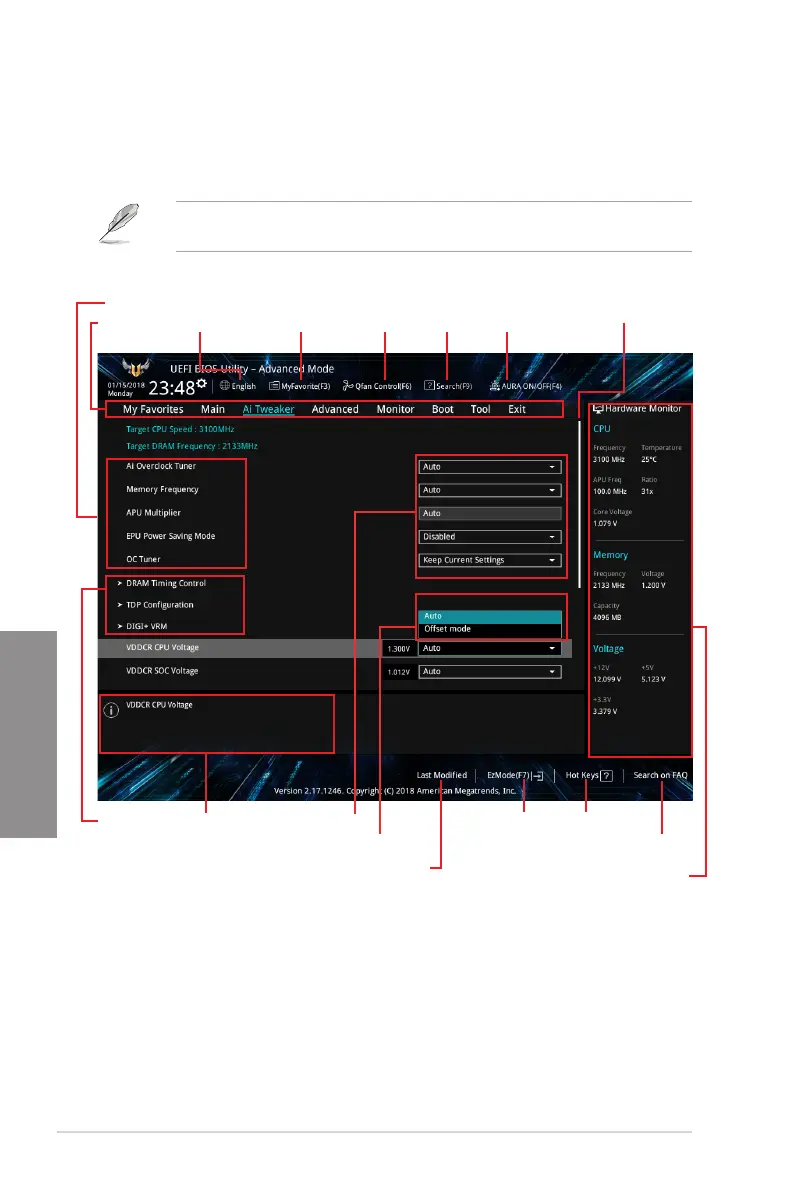The image size is (794, 1196).
Task: Open Qfan Control(F6) fan icon
Action: click(x=348, y=386)
